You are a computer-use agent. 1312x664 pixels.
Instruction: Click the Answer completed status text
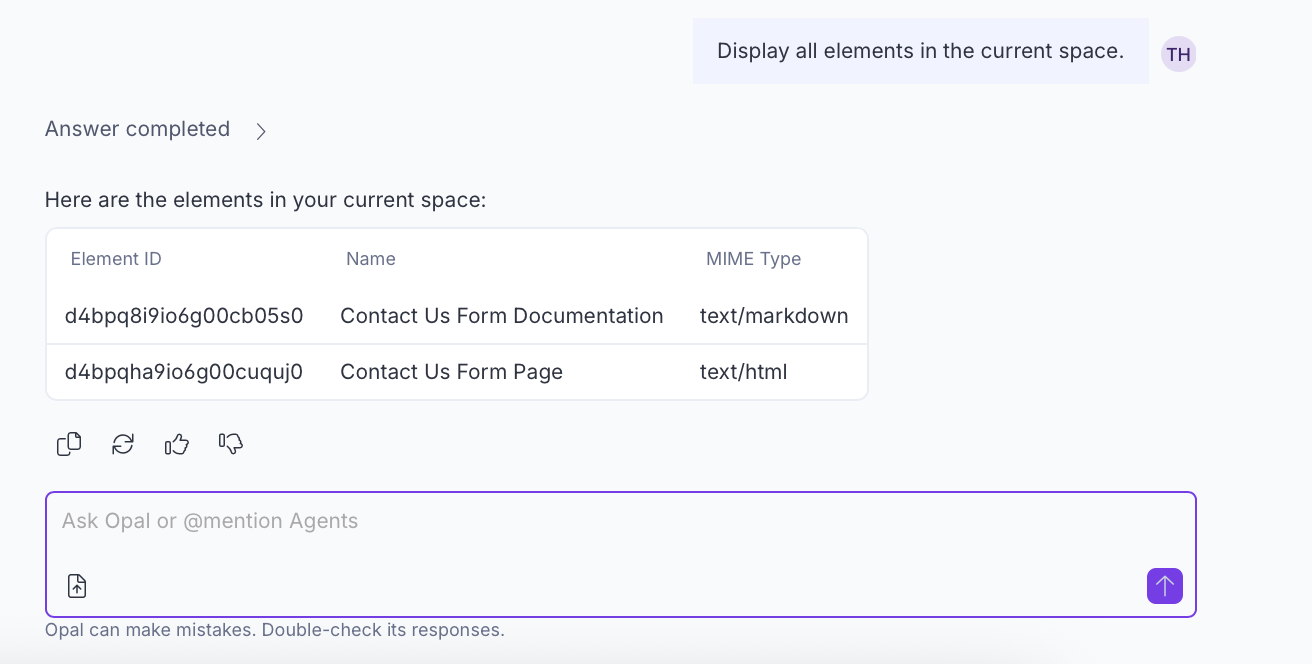tap(137, 129)
